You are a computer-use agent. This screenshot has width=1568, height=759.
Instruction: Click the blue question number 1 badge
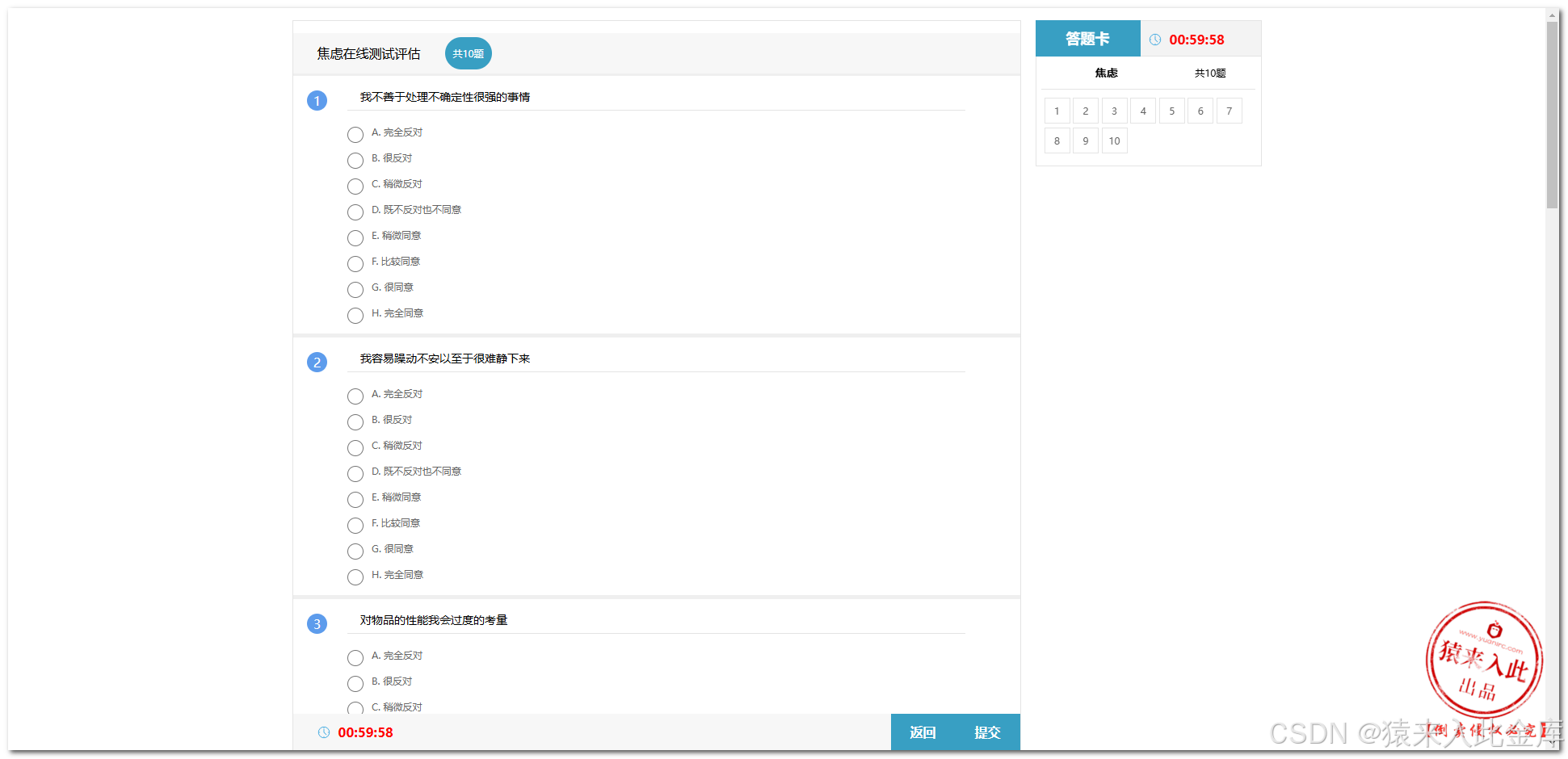(317, 101)
